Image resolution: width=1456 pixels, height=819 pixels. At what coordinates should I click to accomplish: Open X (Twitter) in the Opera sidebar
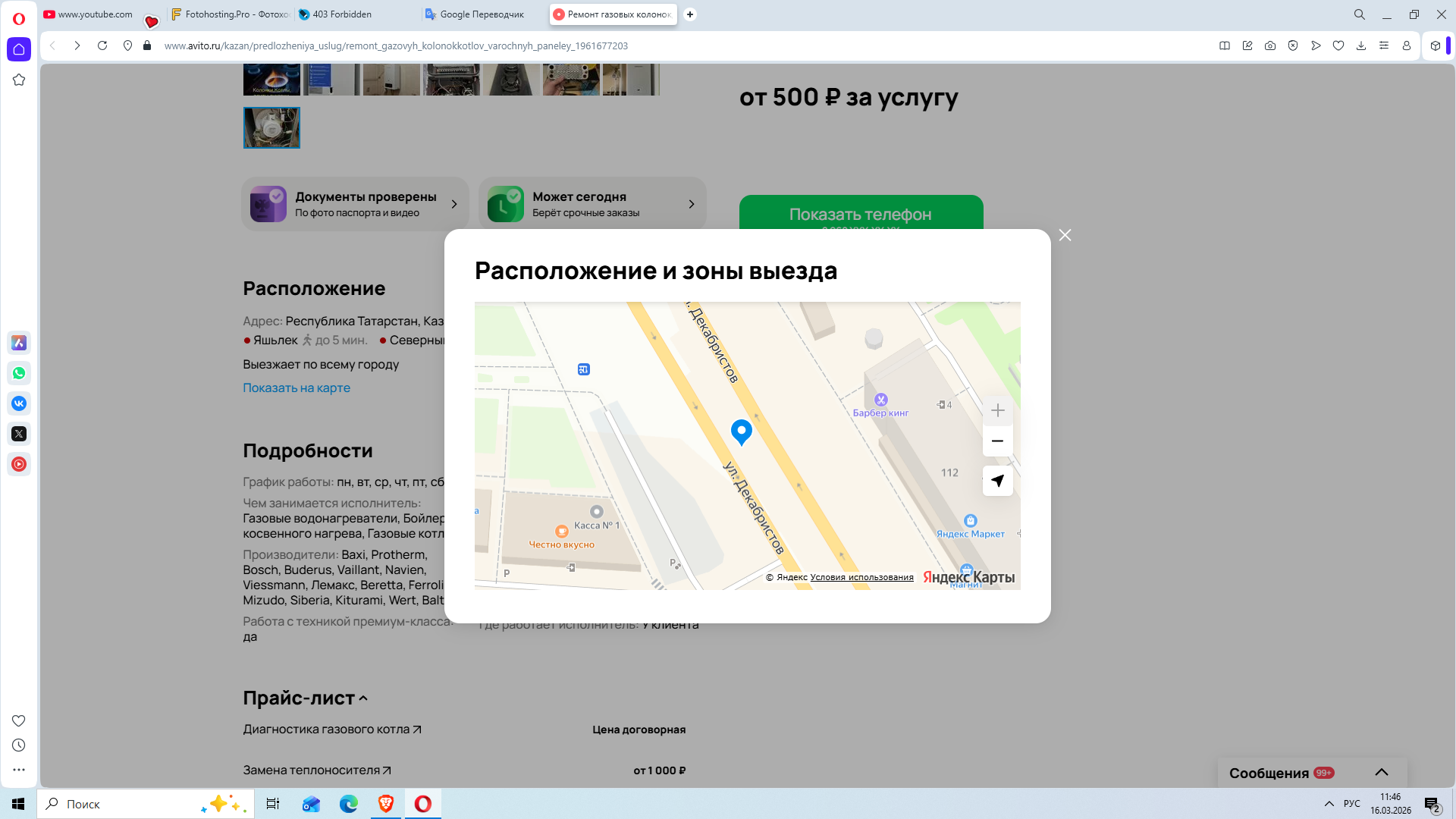(x=19, y=434)
